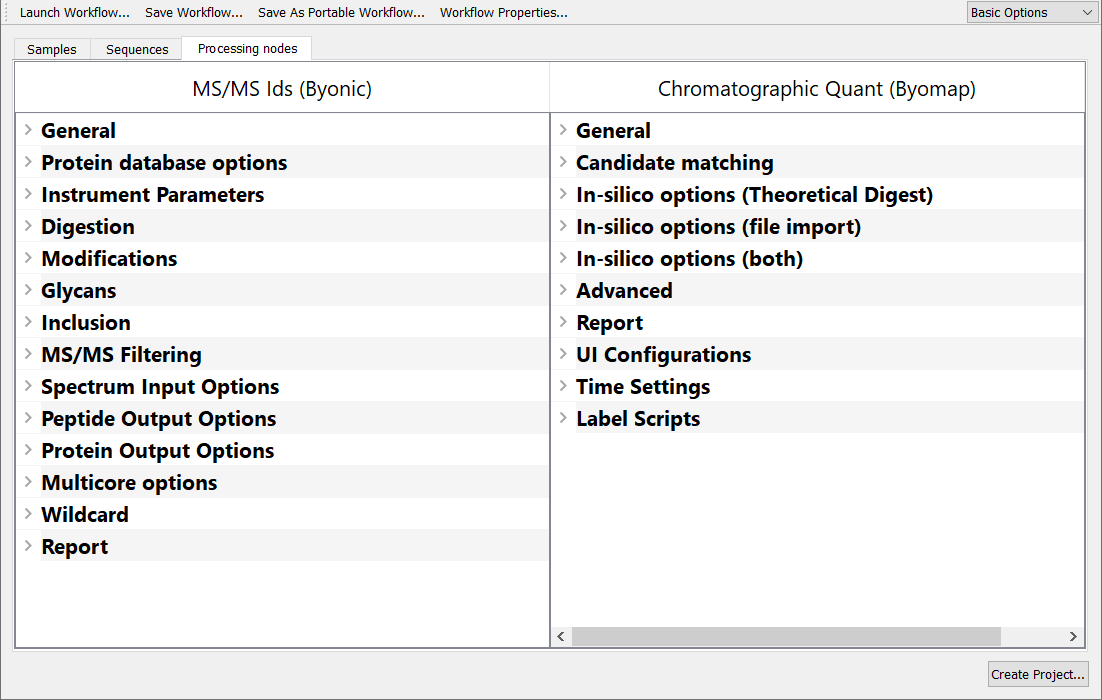Open Workflow Properties...

504,13
